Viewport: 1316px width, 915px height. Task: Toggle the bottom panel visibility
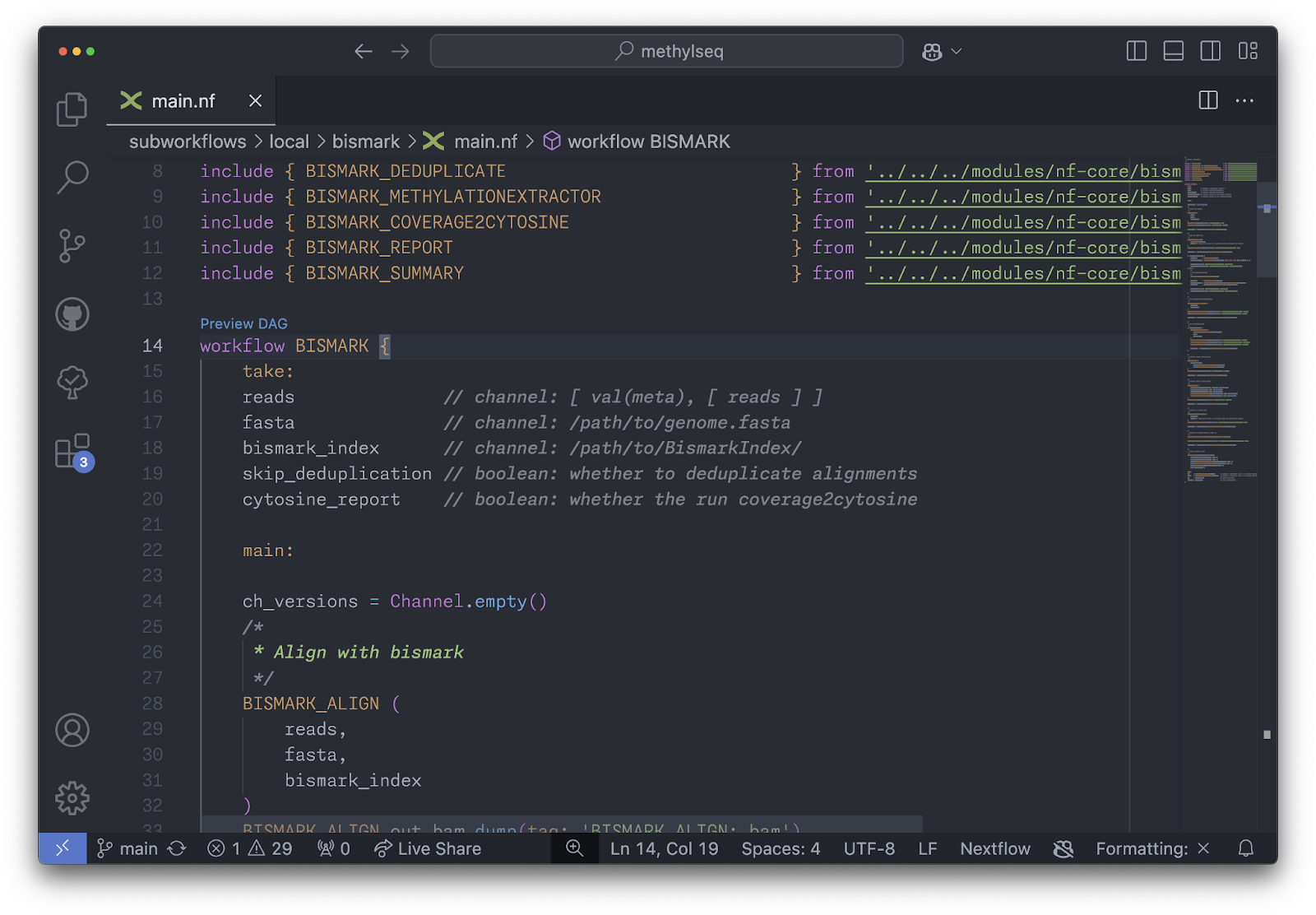tap(1173, 51)
